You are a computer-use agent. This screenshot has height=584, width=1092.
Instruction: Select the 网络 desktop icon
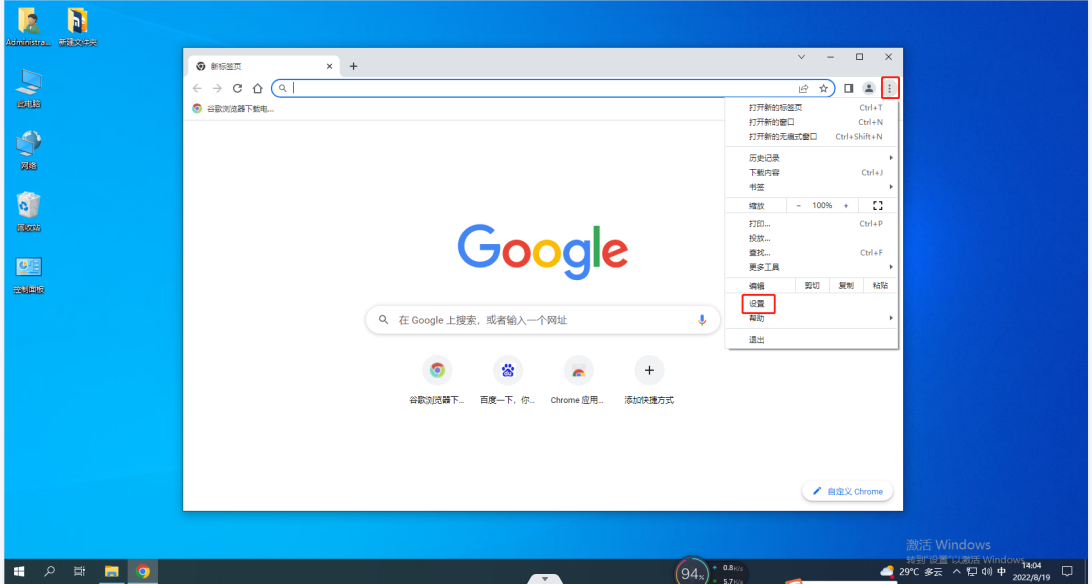[29, 150]
